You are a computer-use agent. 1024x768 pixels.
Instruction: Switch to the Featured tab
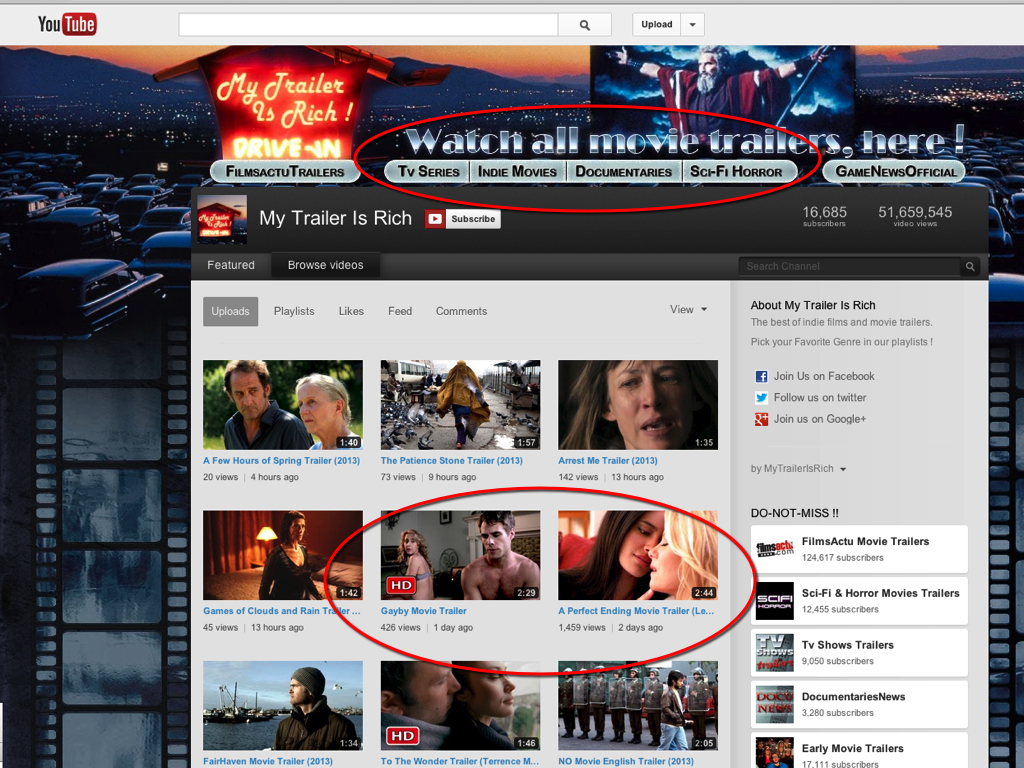pos(231,265)
